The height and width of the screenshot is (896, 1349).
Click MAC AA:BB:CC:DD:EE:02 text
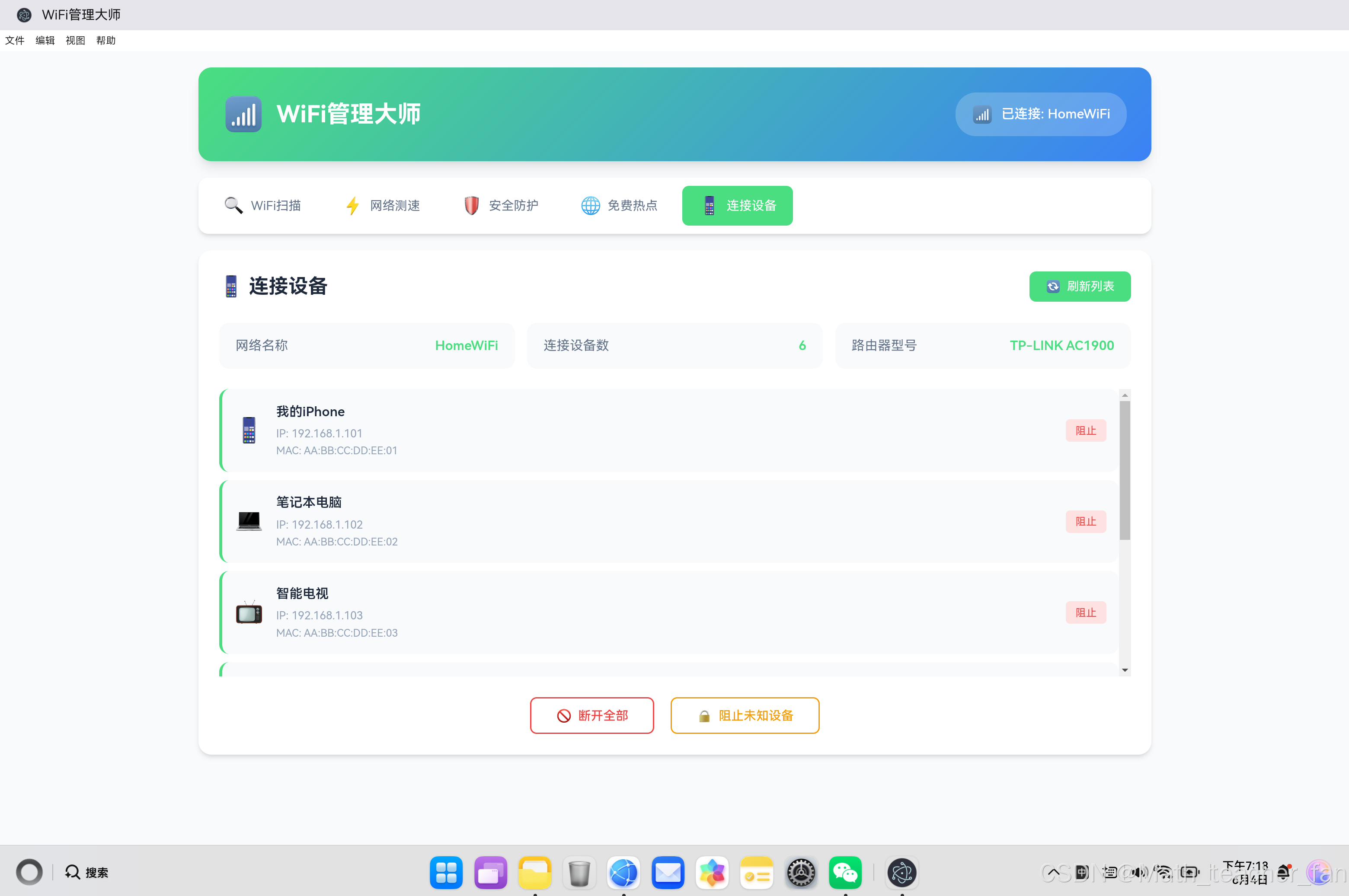337,542
